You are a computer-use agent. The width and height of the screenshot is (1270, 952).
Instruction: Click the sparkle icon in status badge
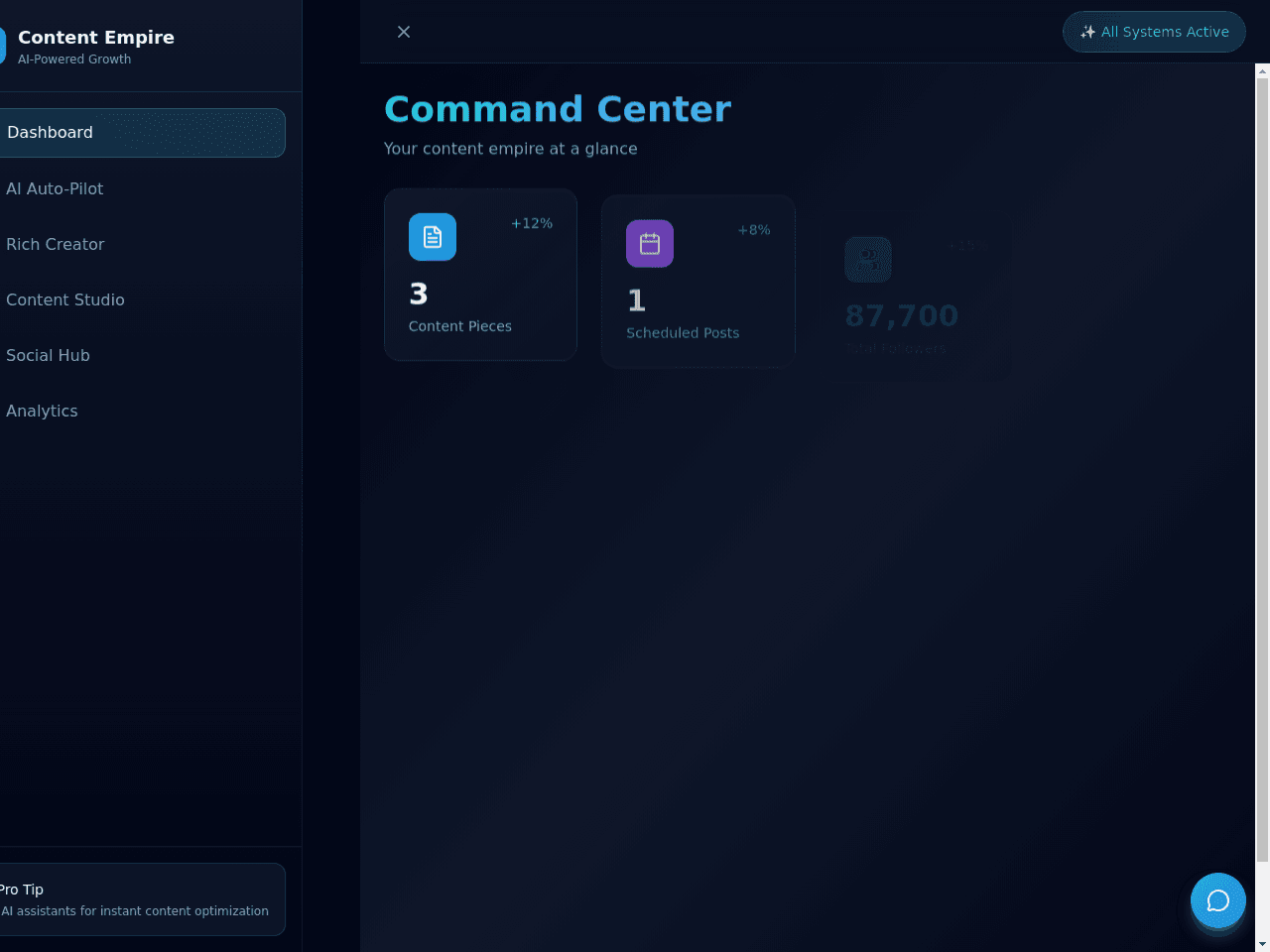click(1087, 32)
